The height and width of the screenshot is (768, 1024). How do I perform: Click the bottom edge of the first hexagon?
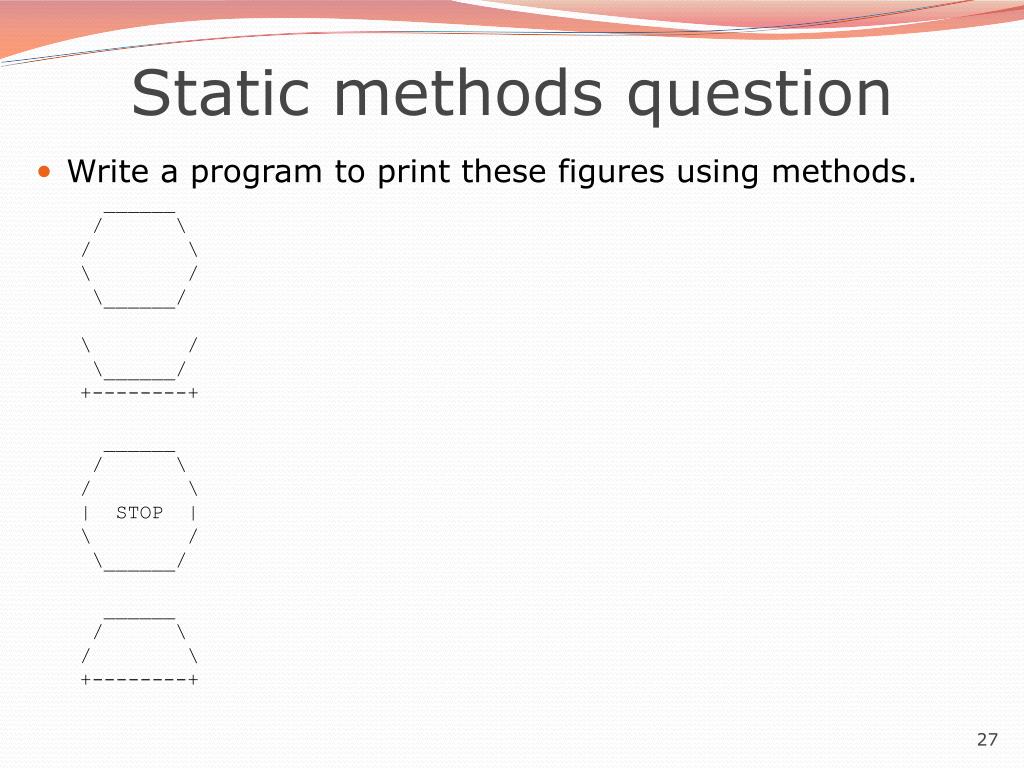pyautogui.click(x=139, y=299)
